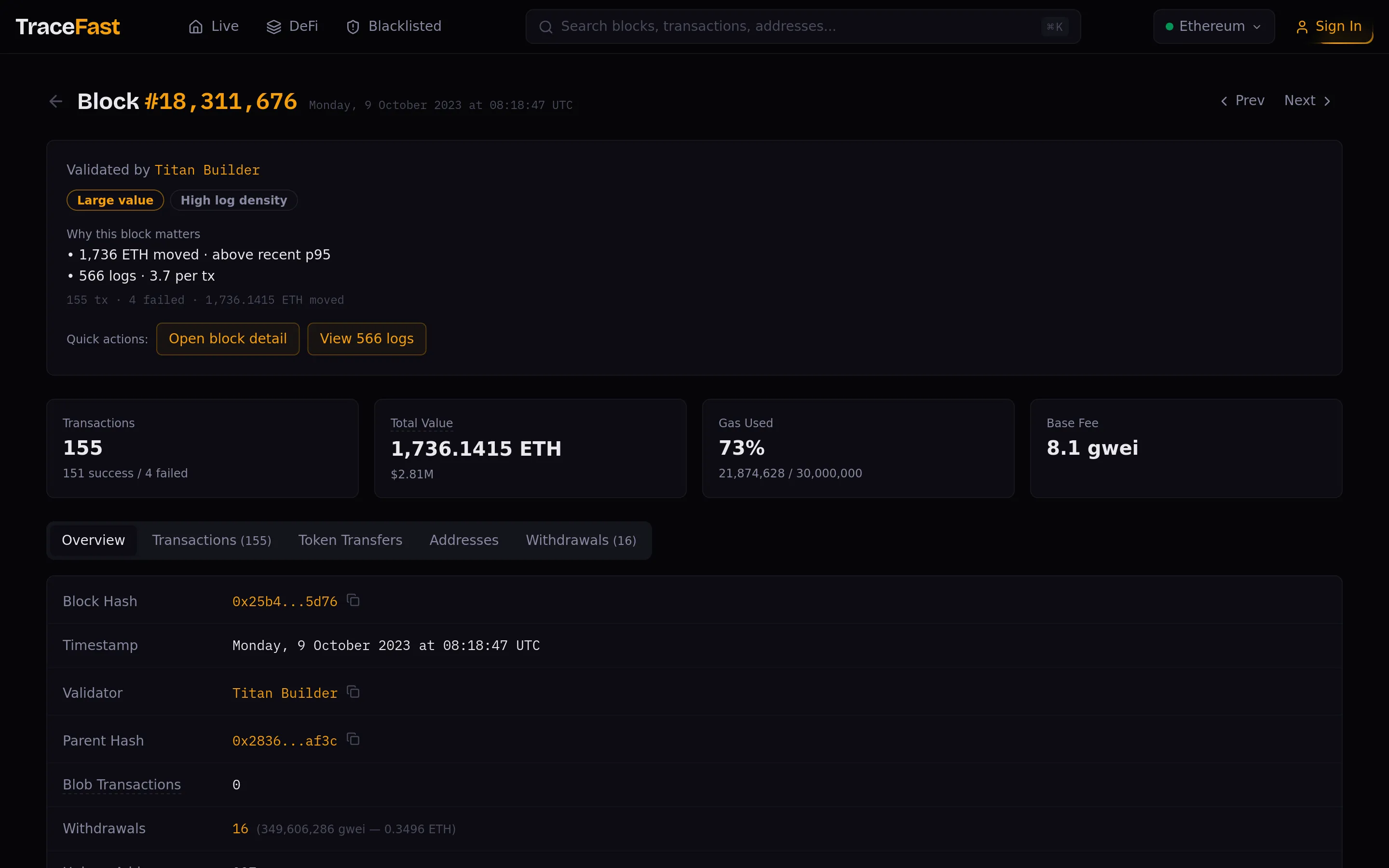Click the Prev left chevron icon
This screenshot has height=868, width=1389.
[1224, 101]
